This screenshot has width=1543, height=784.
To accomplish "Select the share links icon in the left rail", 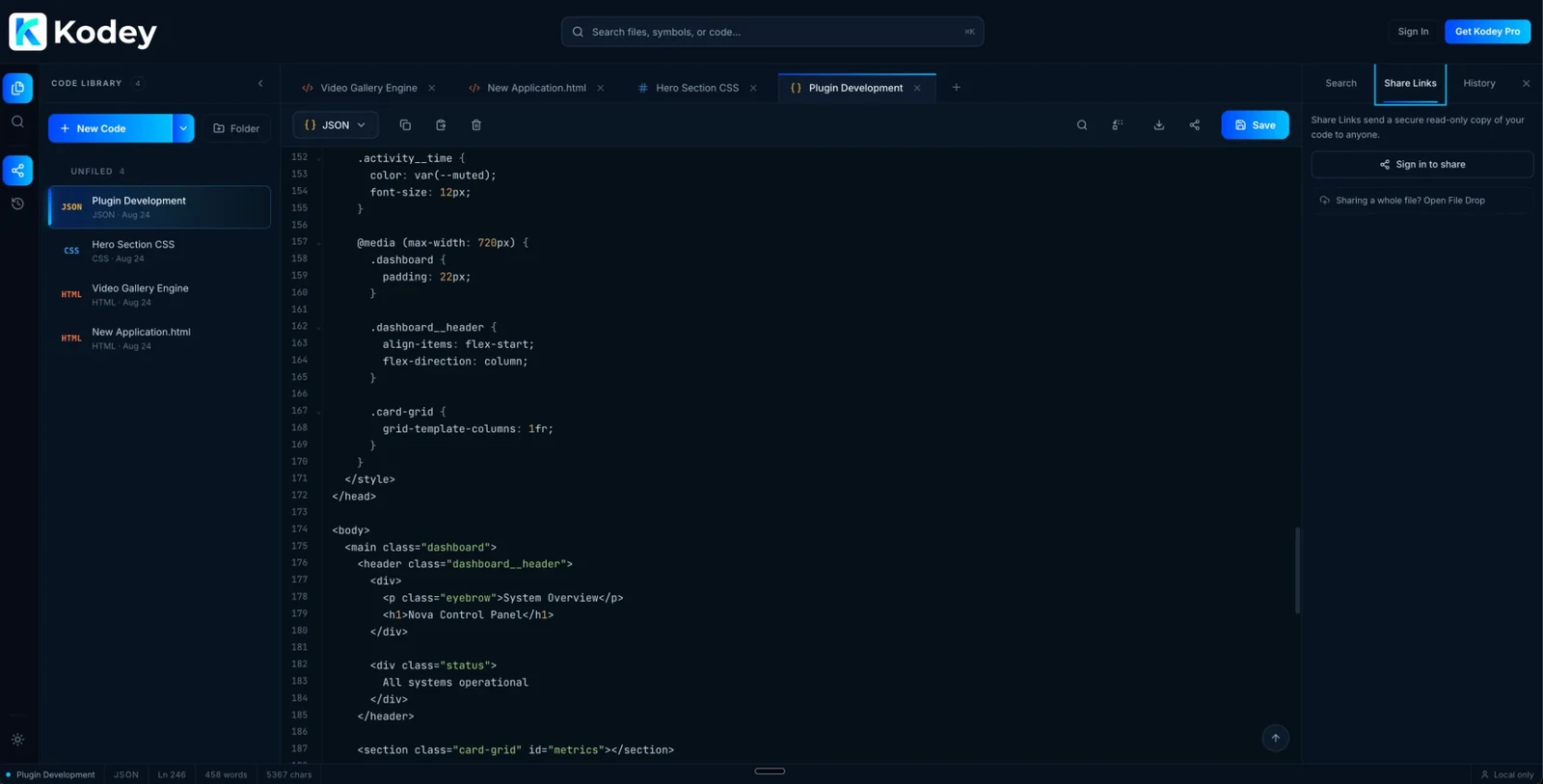I will coord(17,171).
